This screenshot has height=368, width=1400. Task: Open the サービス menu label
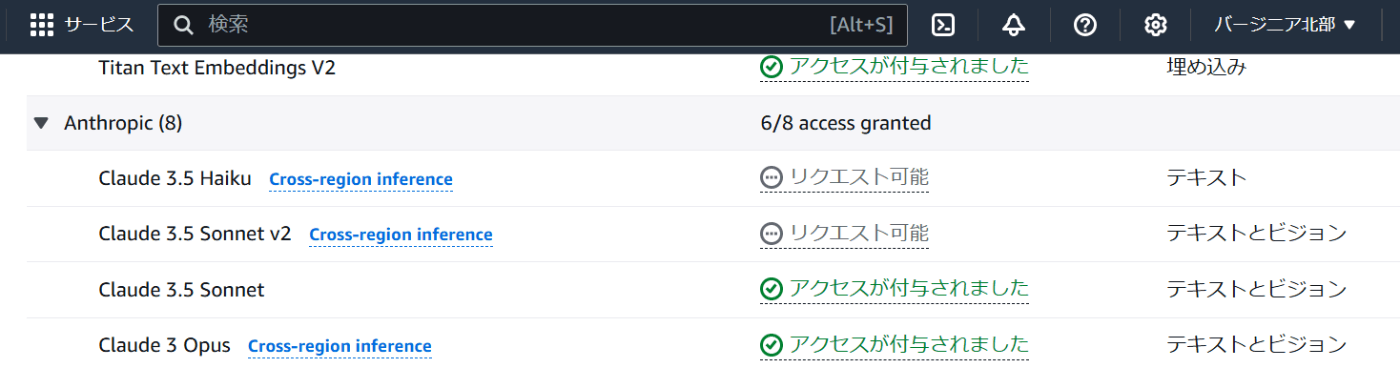pos(99,25)
